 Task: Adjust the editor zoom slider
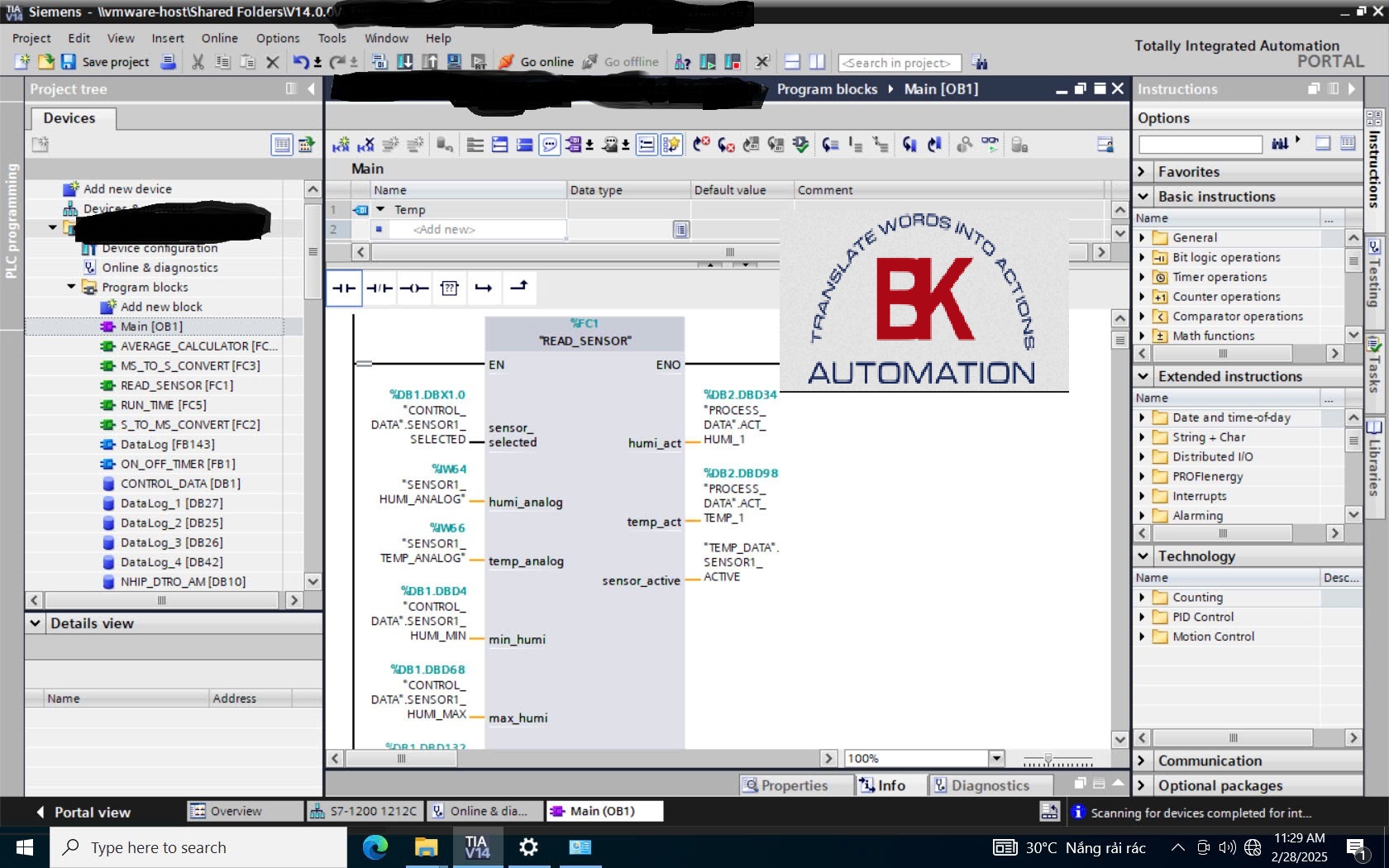click(x=1048, y=758)
